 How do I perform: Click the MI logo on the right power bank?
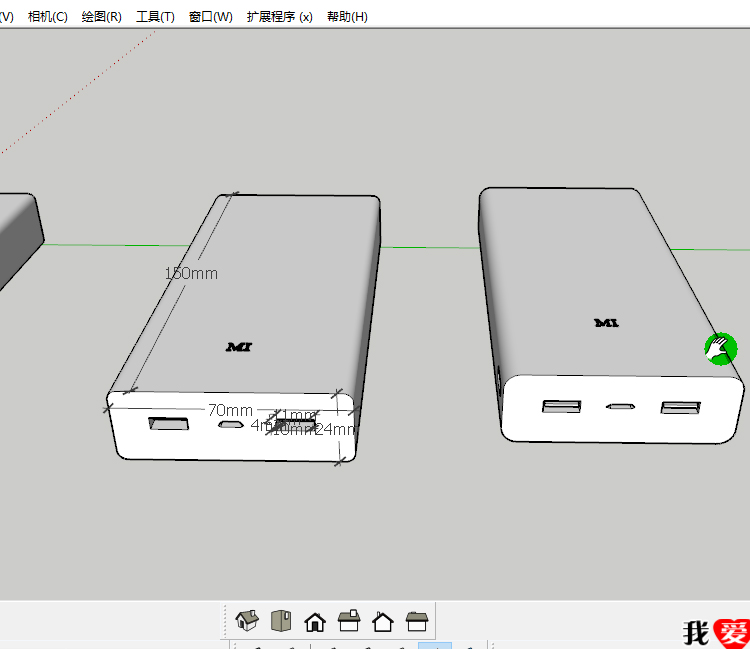click(606, 323)
